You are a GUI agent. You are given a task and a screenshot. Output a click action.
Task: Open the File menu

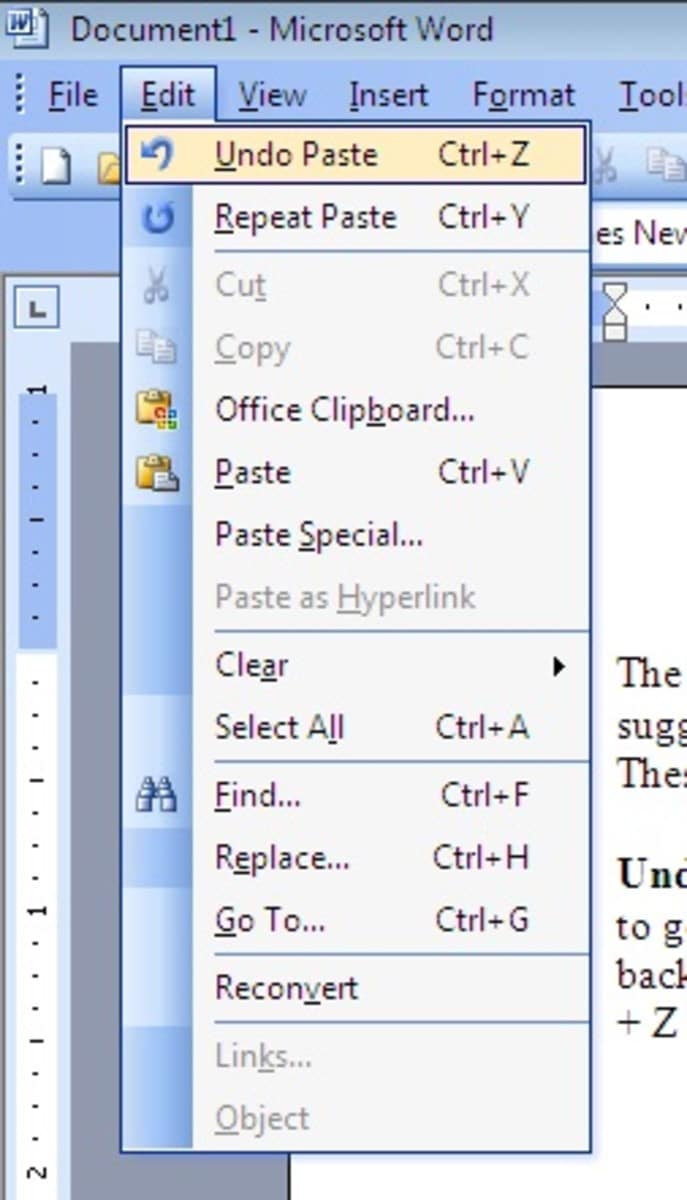[70, 95]
